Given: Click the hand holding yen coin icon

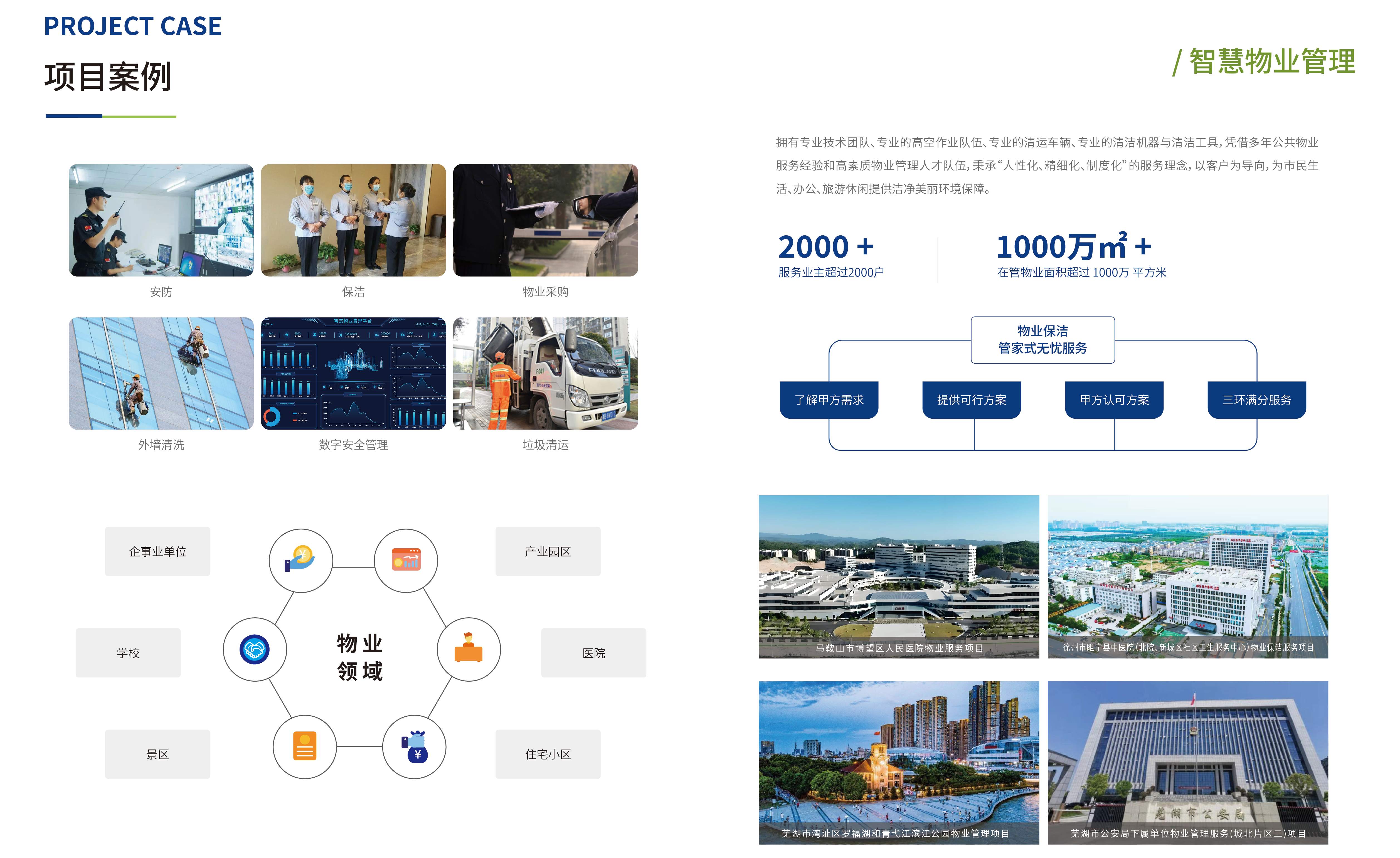Looking at the screenshot, I should click(x=300, y=560).
